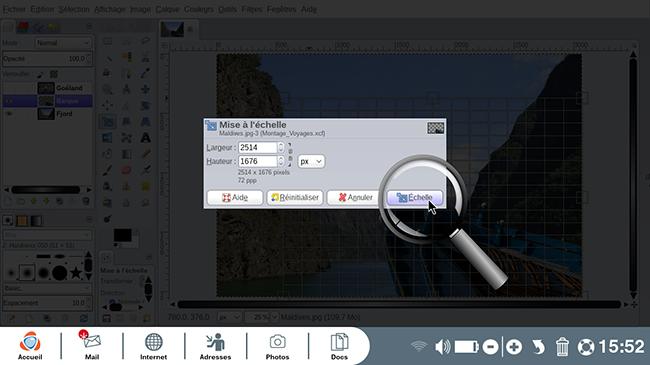Screen dimensions: 650x365
Task: Select the Goéland layer row
Action: tap(47, 88)
